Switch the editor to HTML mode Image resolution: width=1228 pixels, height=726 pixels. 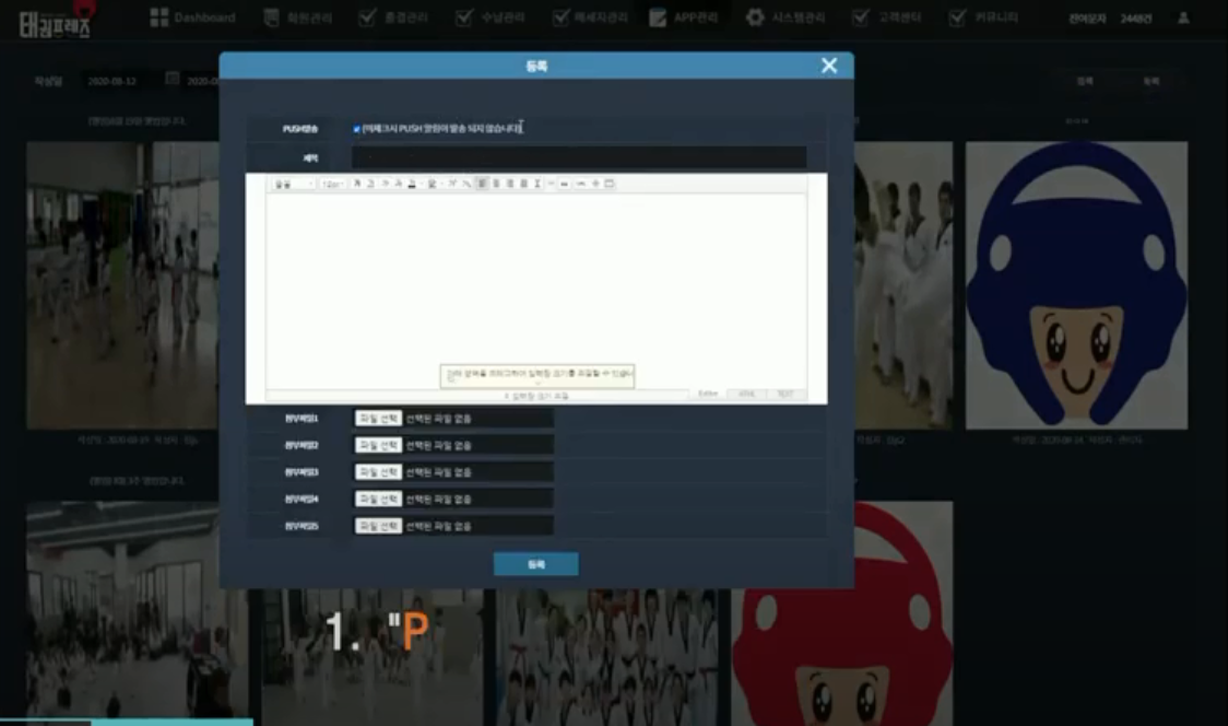click(746, 395)
